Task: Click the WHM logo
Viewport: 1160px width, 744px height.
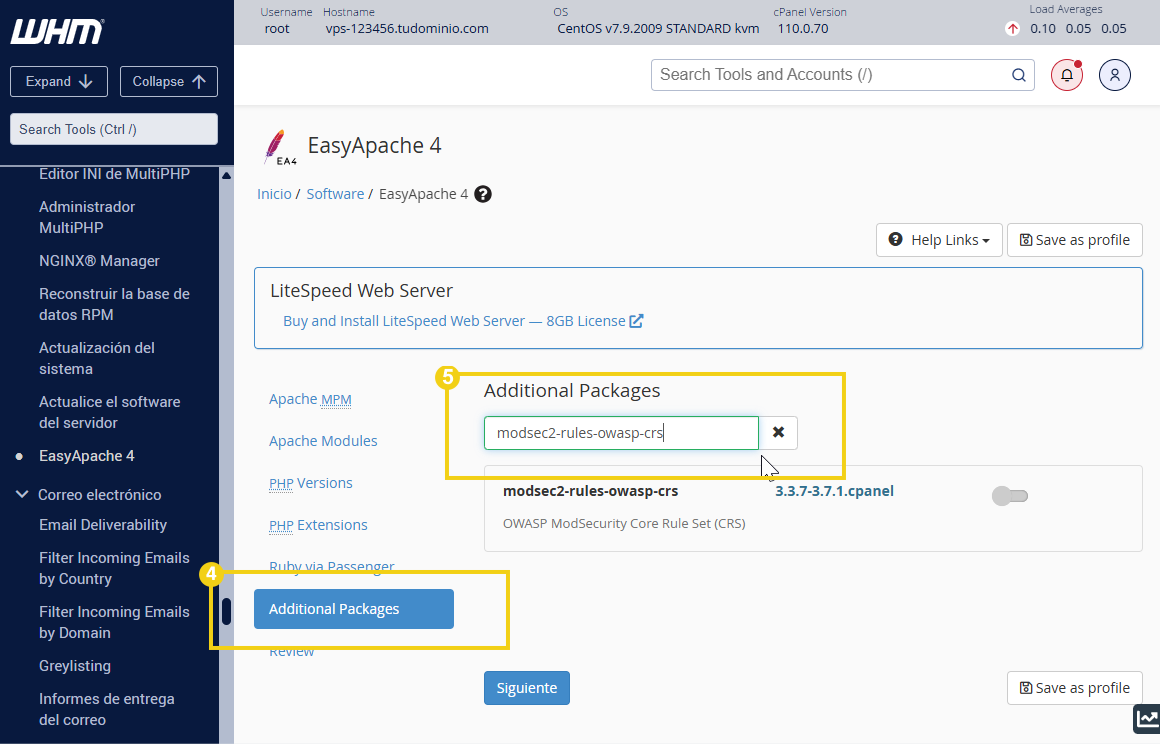Action: (57, 31)
